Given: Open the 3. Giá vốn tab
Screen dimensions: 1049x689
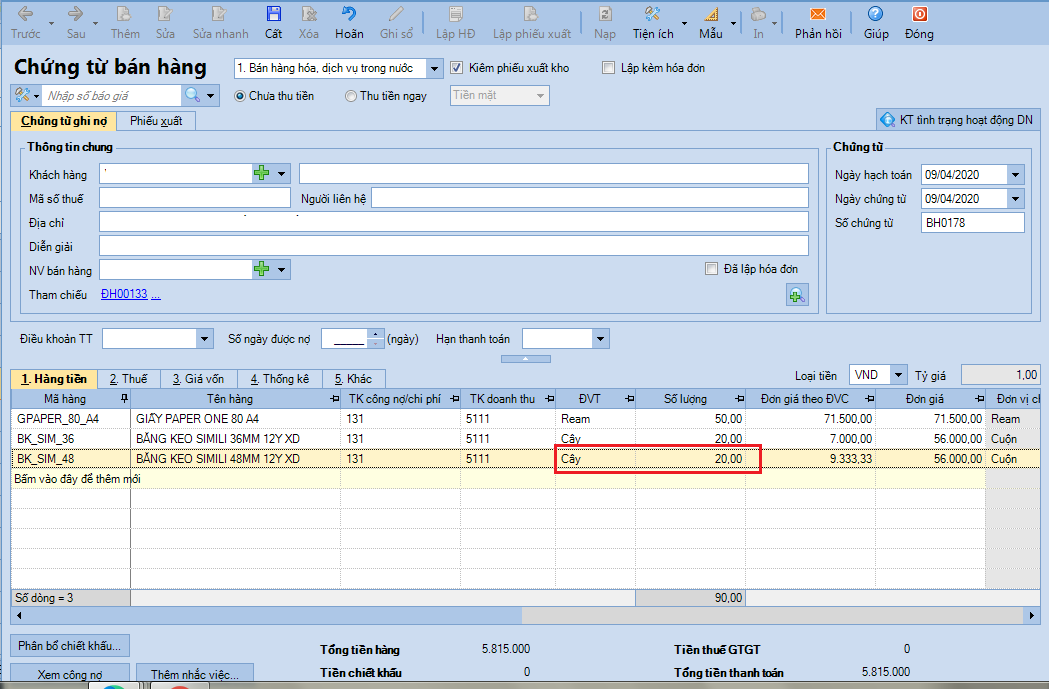Looking at the screenshot, I should 200,380.
